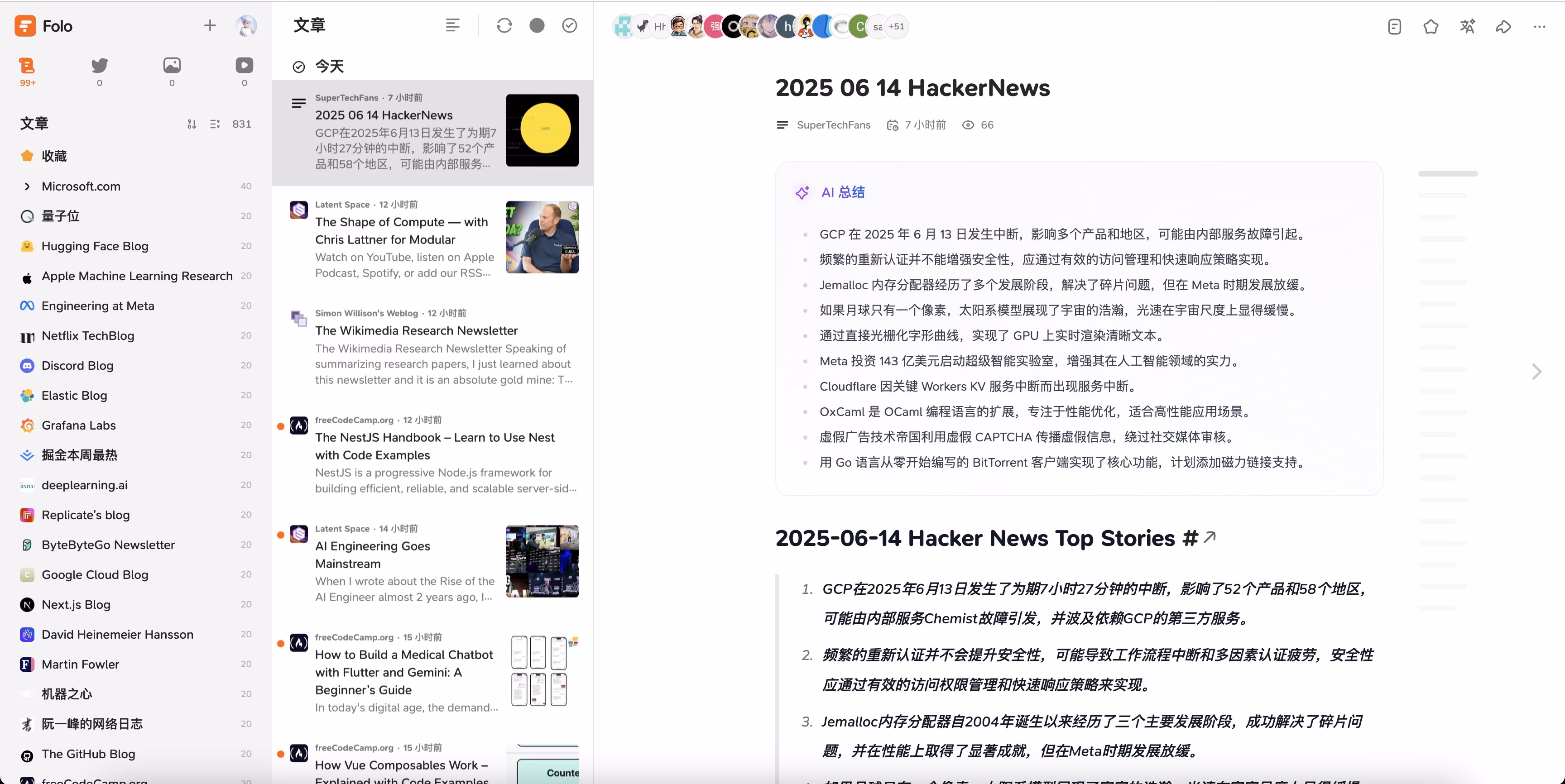Image resolution: width=1565 pixels, height=784 pixels.
Task: Select the Martin Fowler feed
Action: click(x=135, y=664)
